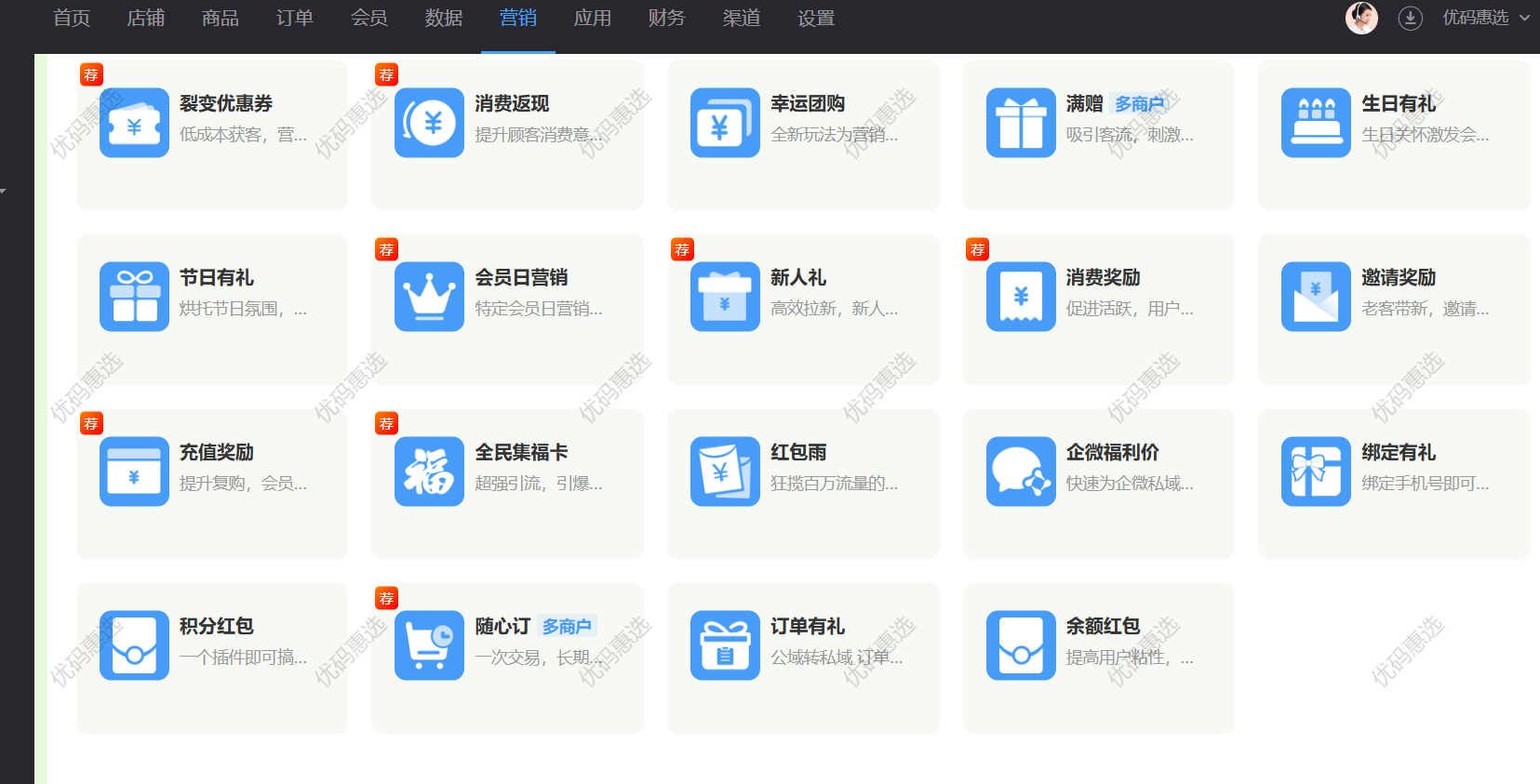Select the 全民集福卡 福 icon

pos(429,472)
